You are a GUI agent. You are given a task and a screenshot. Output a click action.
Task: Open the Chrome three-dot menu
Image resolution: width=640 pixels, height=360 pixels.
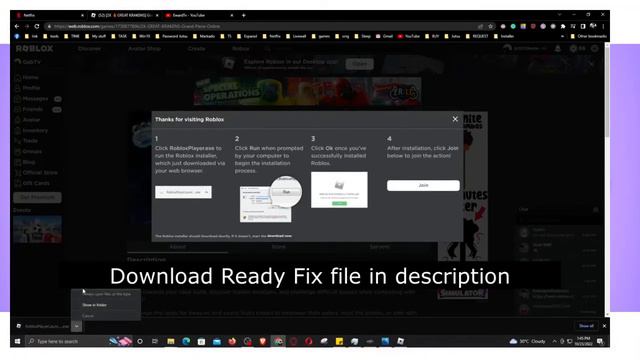coord(603,26)
